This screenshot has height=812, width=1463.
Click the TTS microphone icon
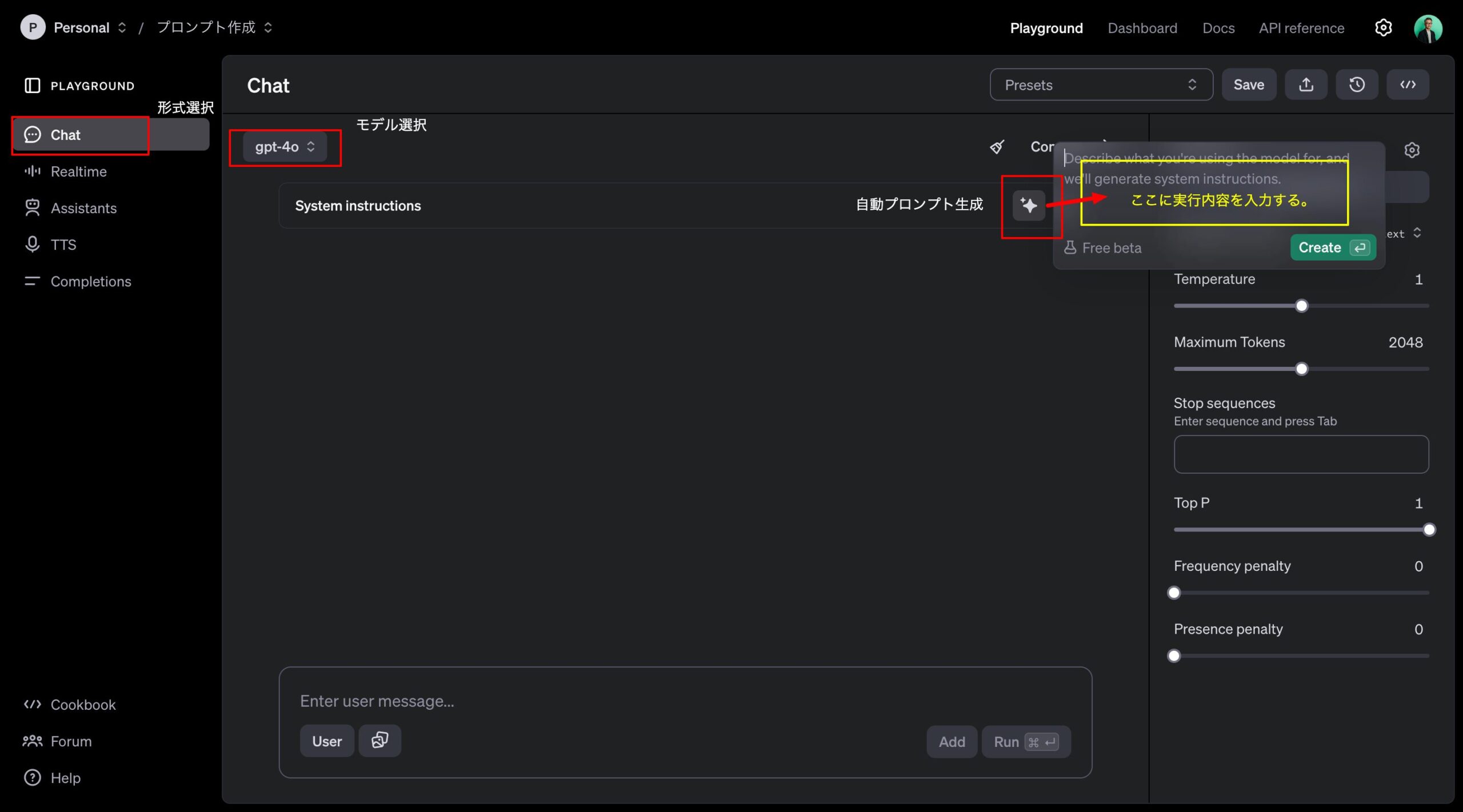click(33, 244)
